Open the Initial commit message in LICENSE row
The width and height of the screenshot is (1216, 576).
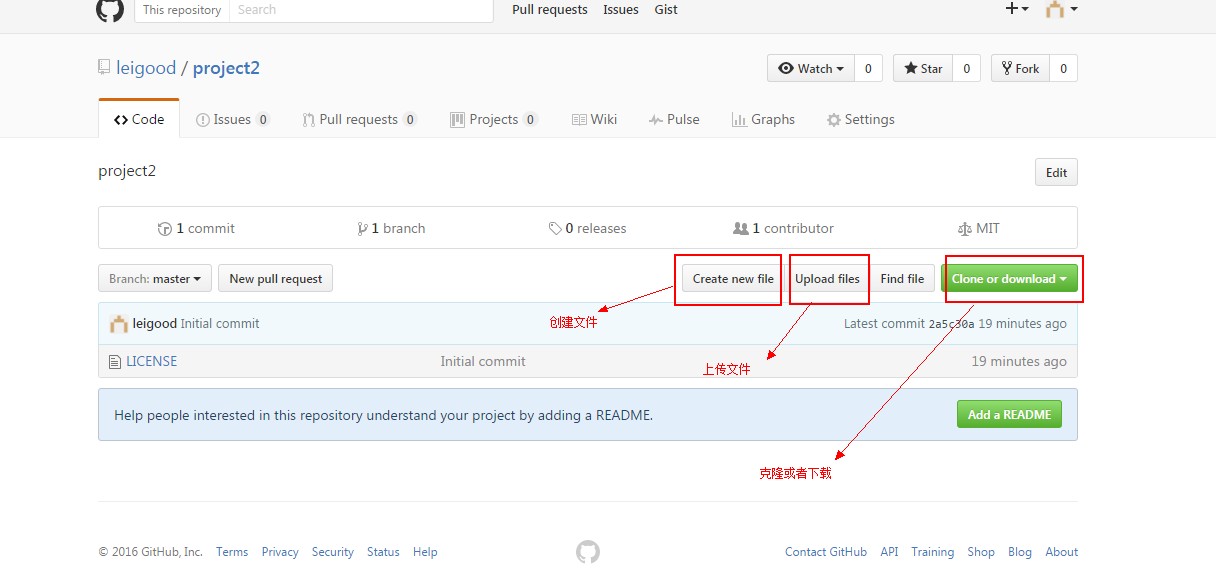pos(483,361)
